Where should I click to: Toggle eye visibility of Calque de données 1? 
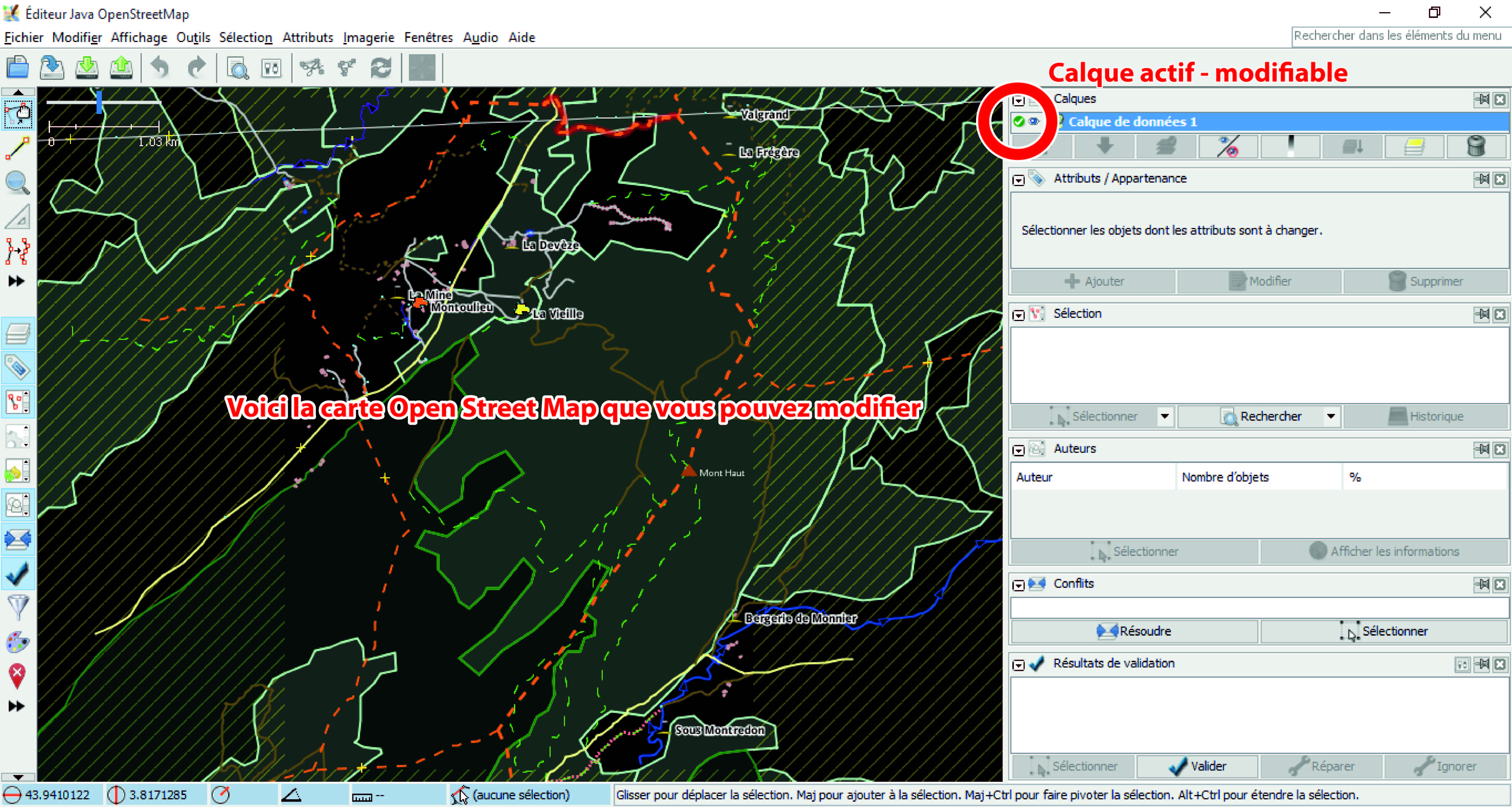[1034, 121]
